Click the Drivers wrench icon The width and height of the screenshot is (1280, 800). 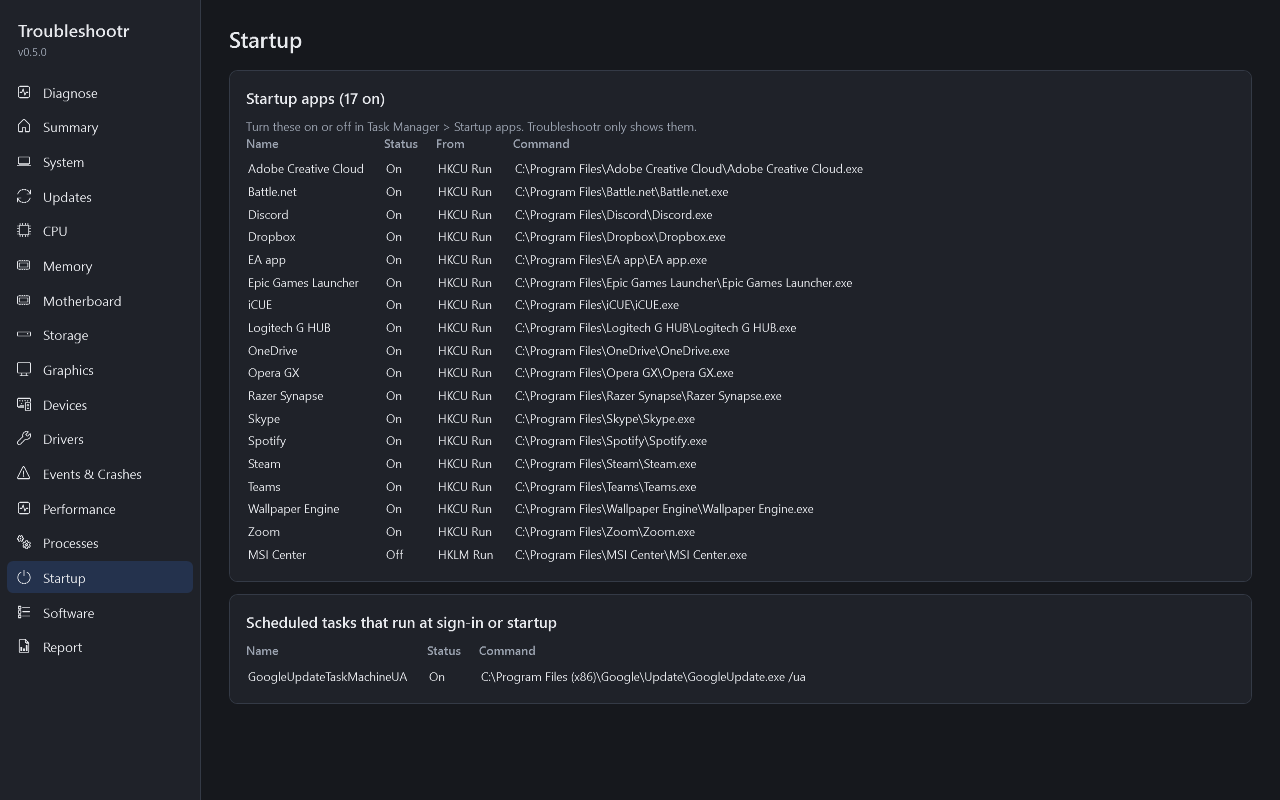24,439
